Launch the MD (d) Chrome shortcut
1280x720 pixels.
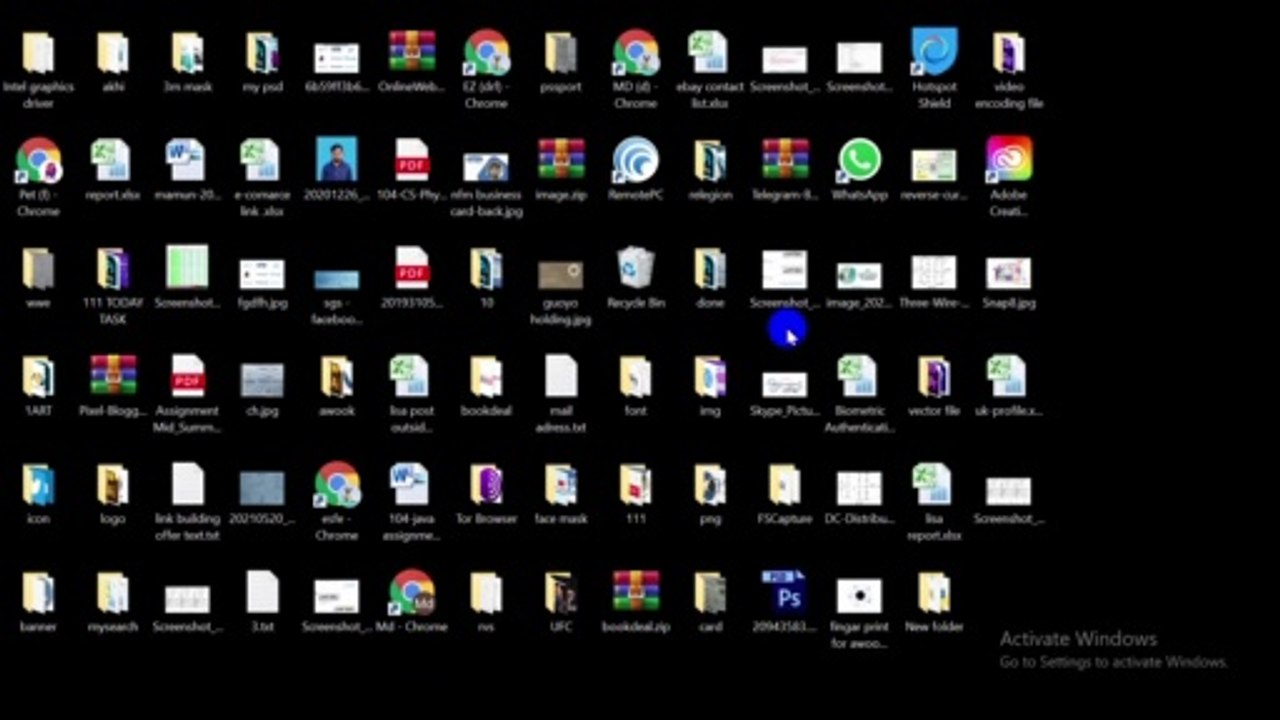point(635,53)
